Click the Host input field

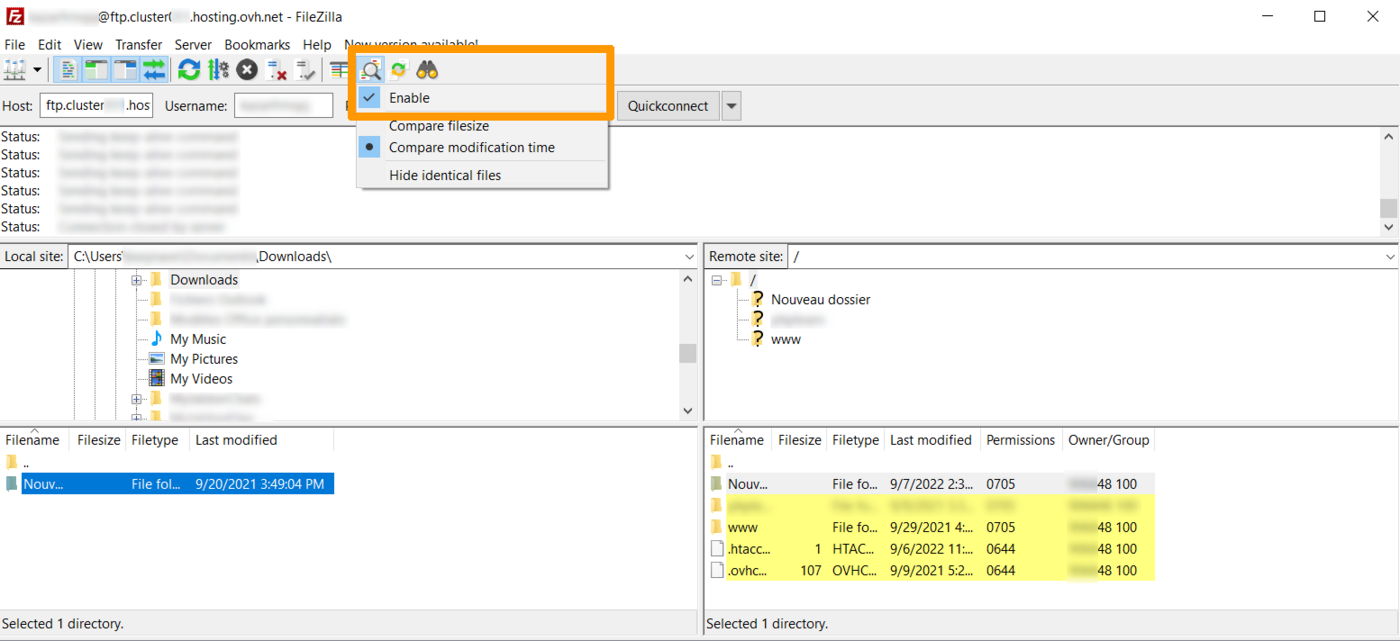click(96, 106)
